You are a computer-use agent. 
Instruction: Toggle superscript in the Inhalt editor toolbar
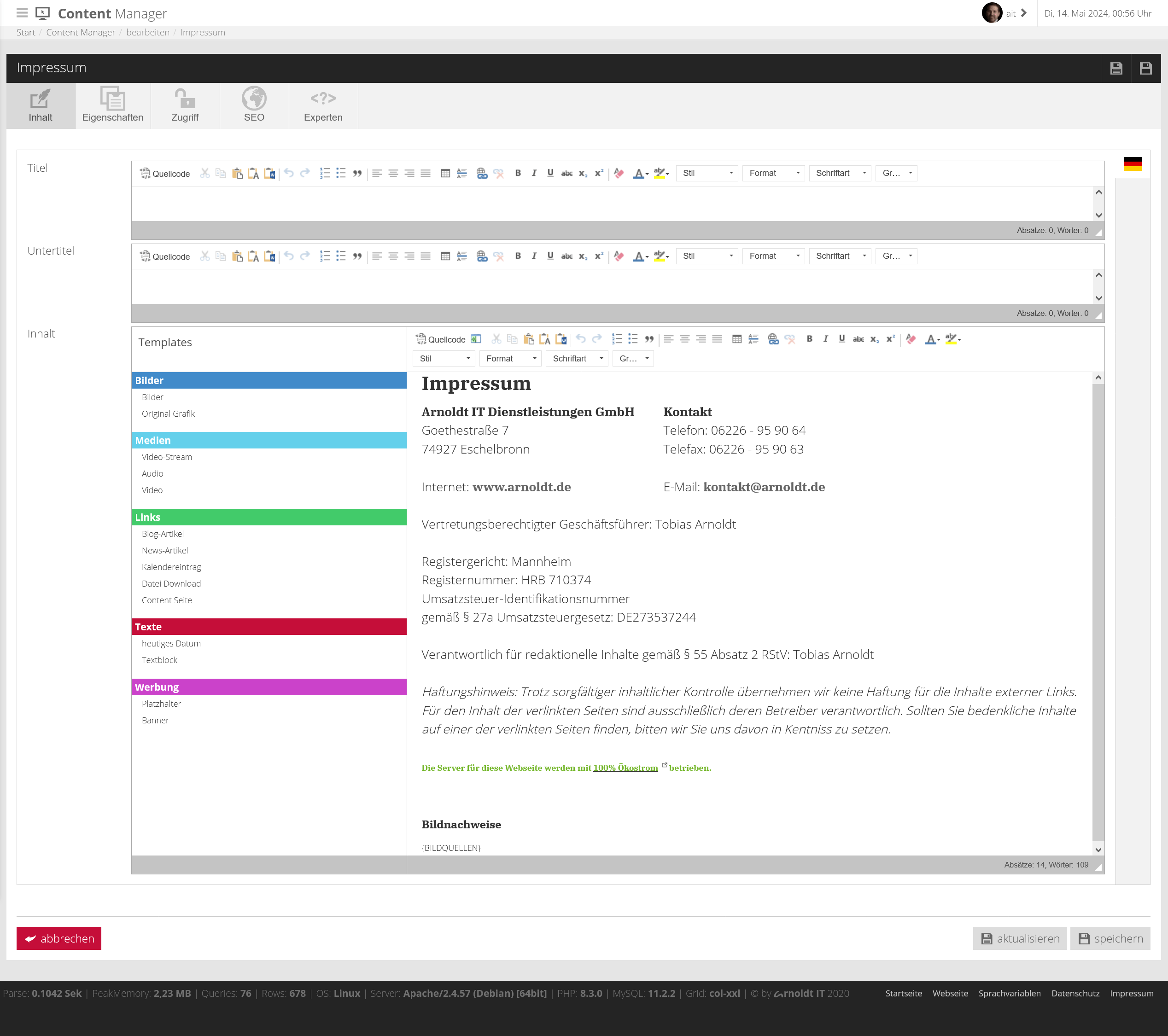coord(890,339)
